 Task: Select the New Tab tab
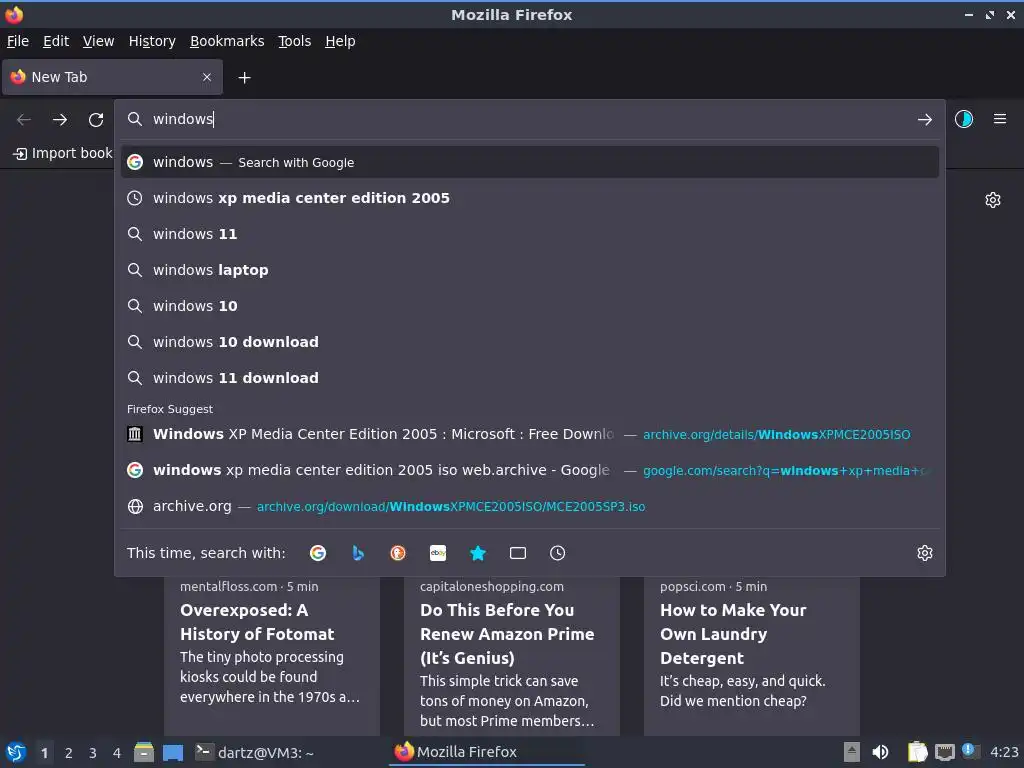point(112,77)
